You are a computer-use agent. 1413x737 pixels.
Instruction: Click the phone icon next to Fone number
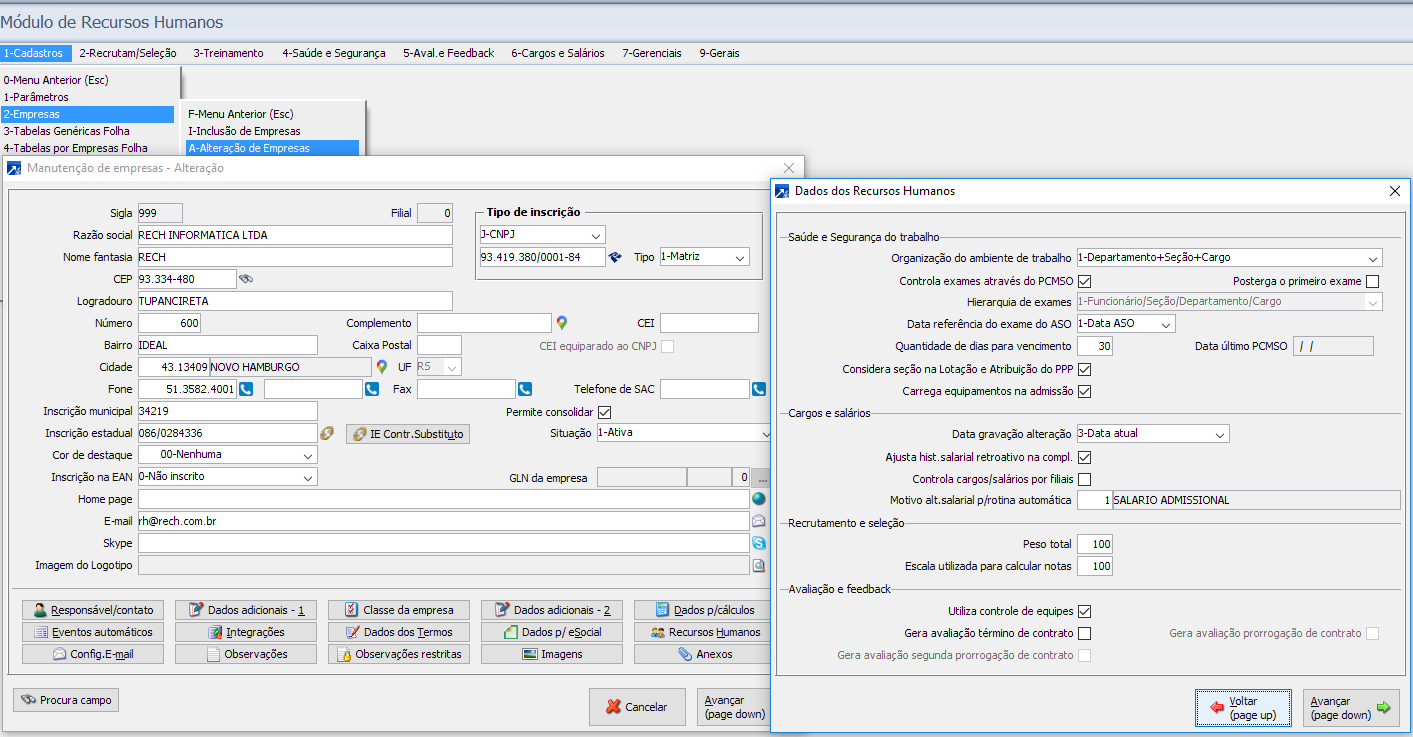246,389
